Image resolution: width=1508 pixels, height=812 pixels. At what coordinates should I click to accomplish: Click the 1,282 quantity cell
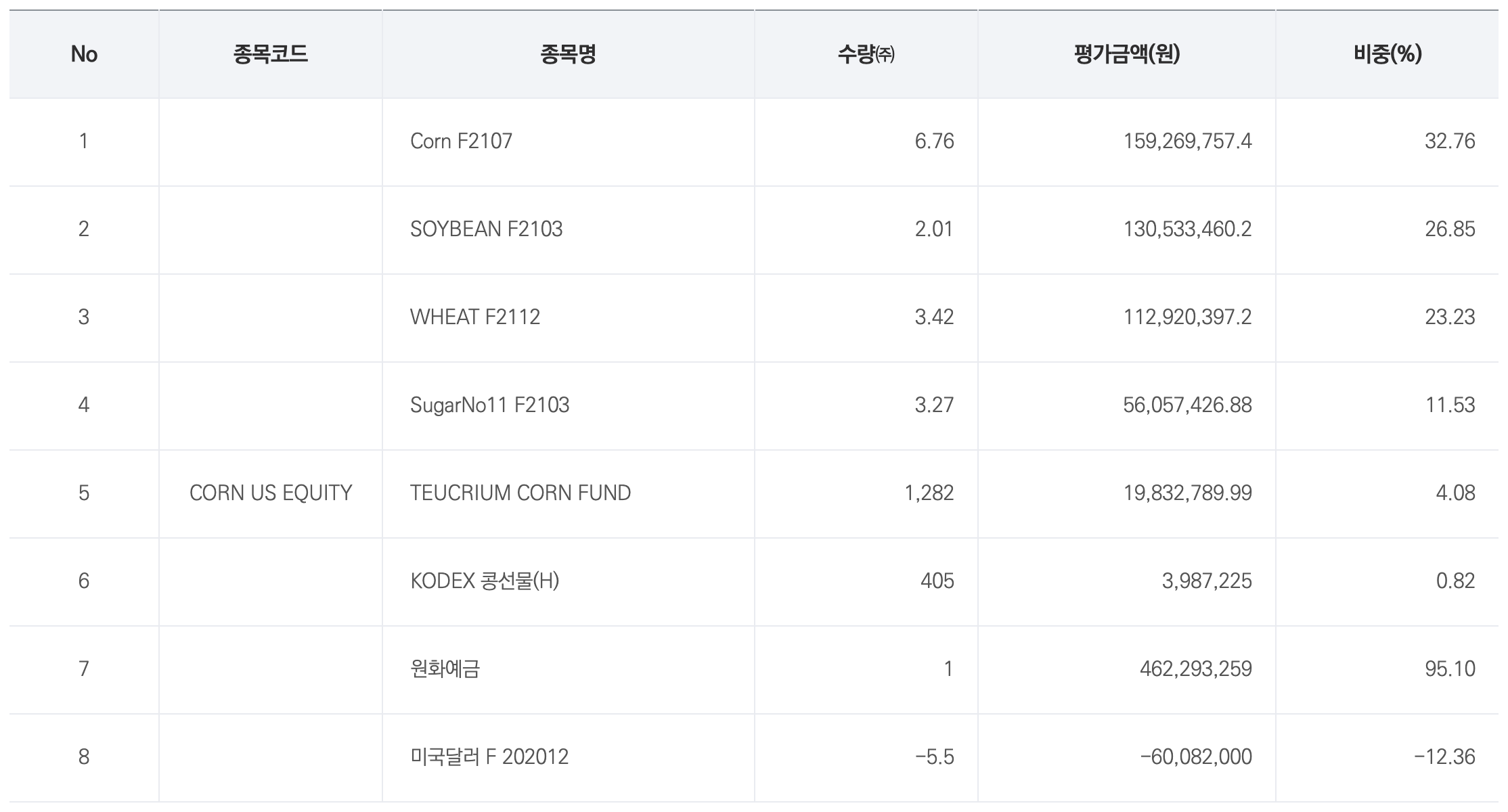[x=929, y=493]
